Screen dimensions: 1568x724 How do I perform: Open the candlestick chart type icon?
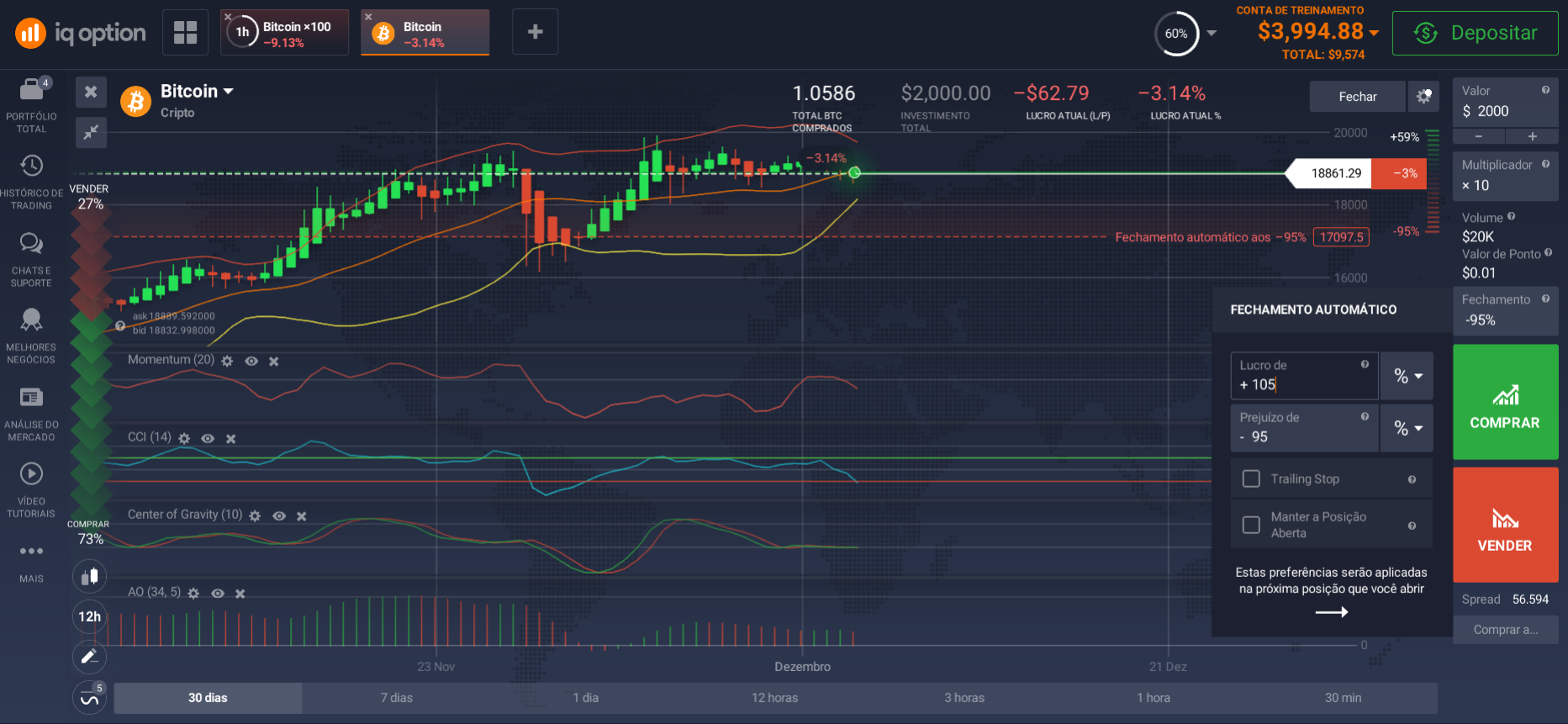90,577
